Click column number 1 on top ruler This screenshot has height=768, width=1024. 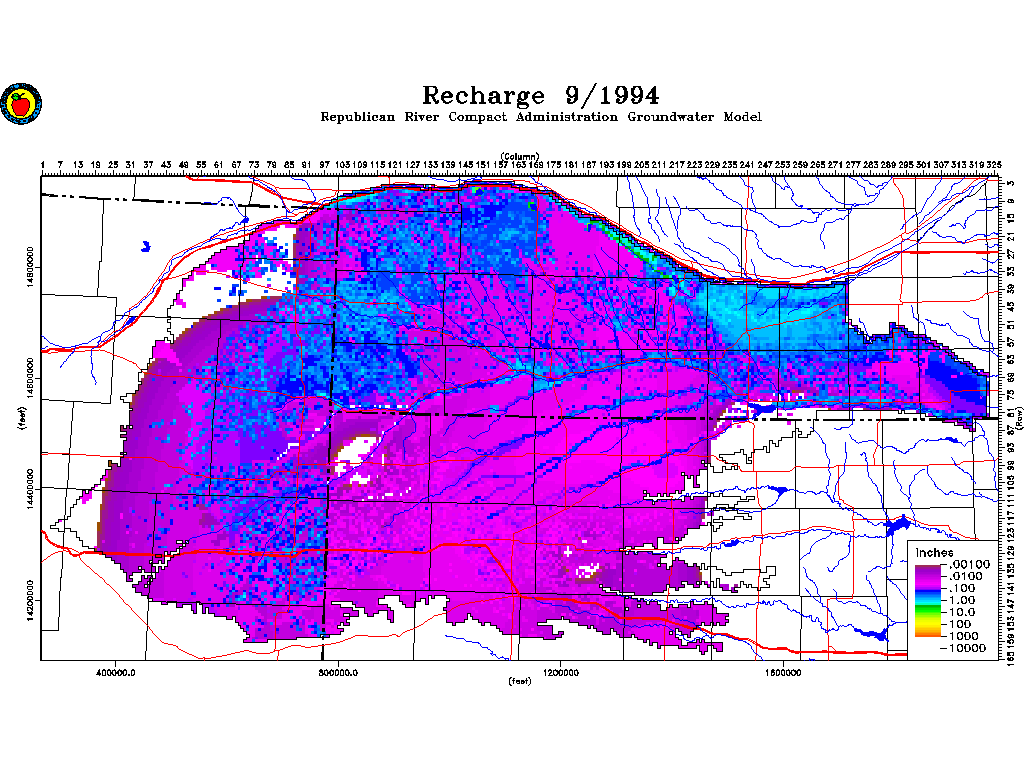[x=44, y=165]
